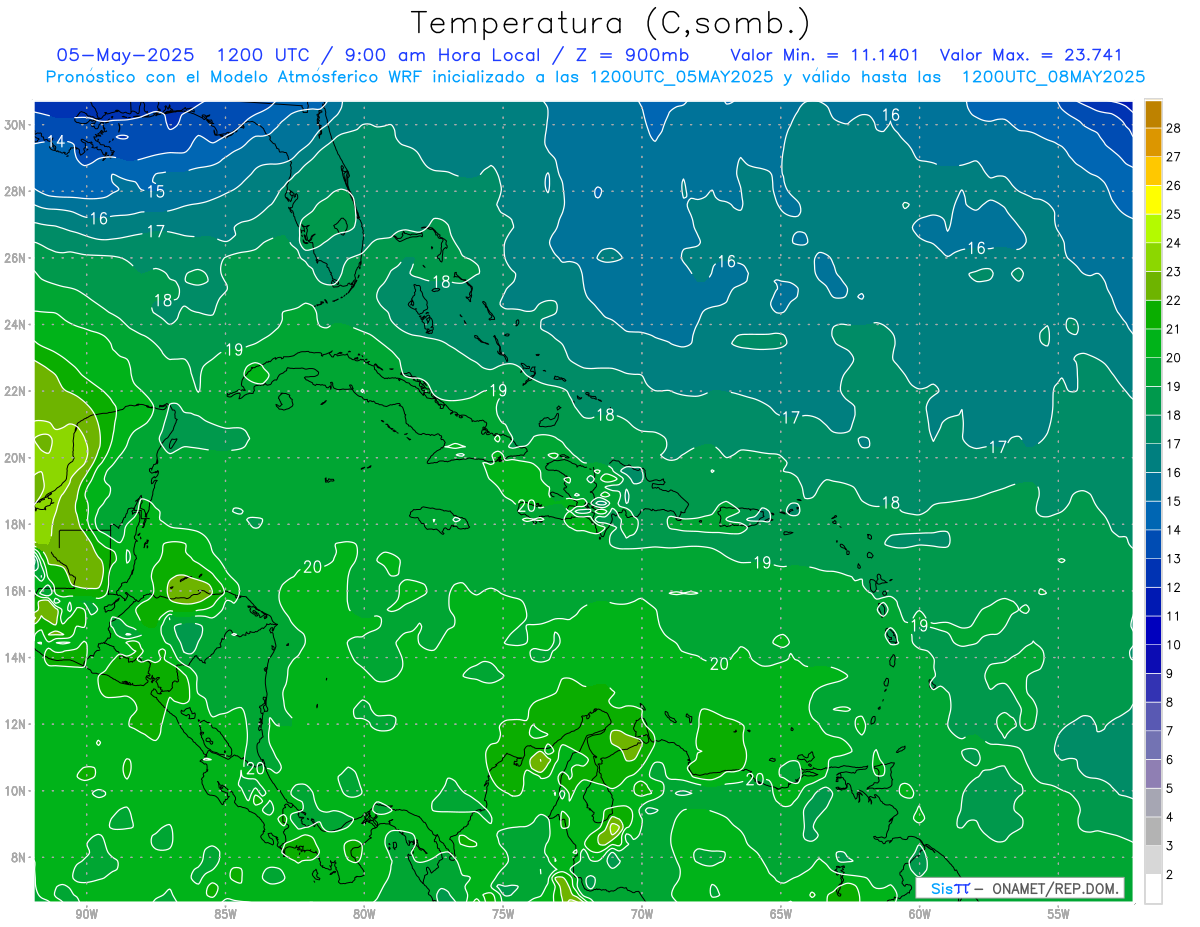Viewport: 1200px width, 927px height.
Task: Click legend value "13"
Action: (1174, 558)
